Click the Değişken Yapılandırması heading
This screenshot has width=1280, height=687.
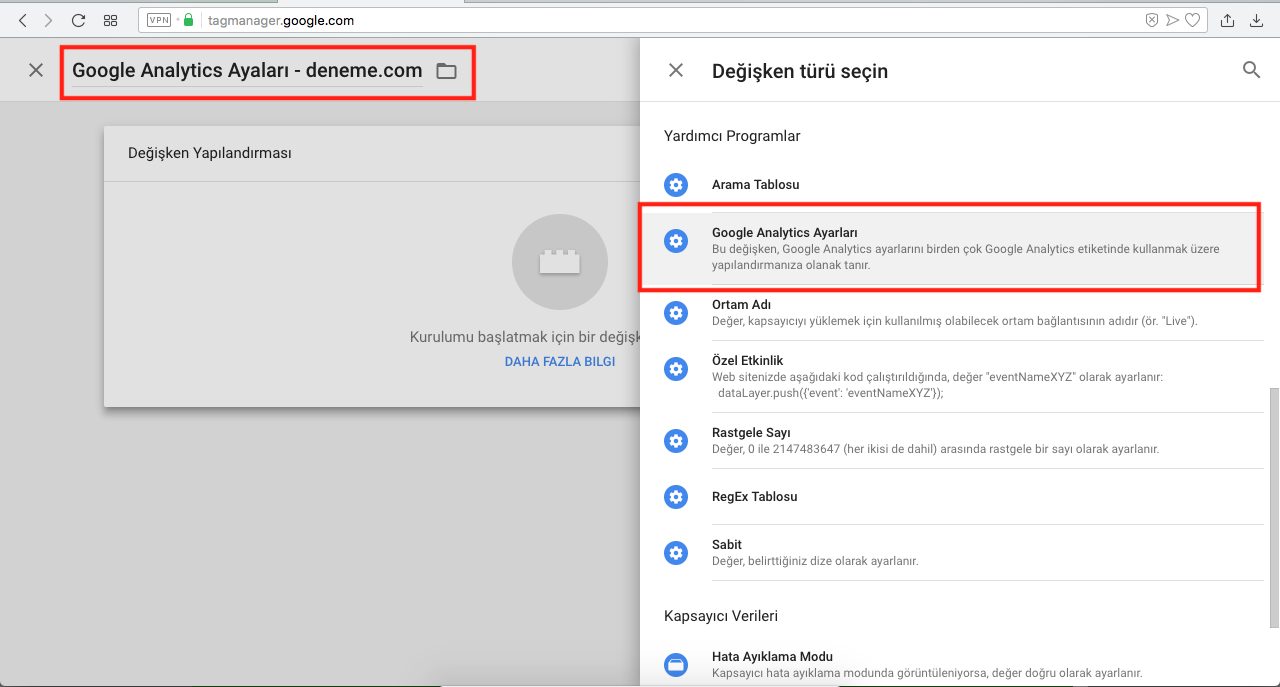pos(209,153)
